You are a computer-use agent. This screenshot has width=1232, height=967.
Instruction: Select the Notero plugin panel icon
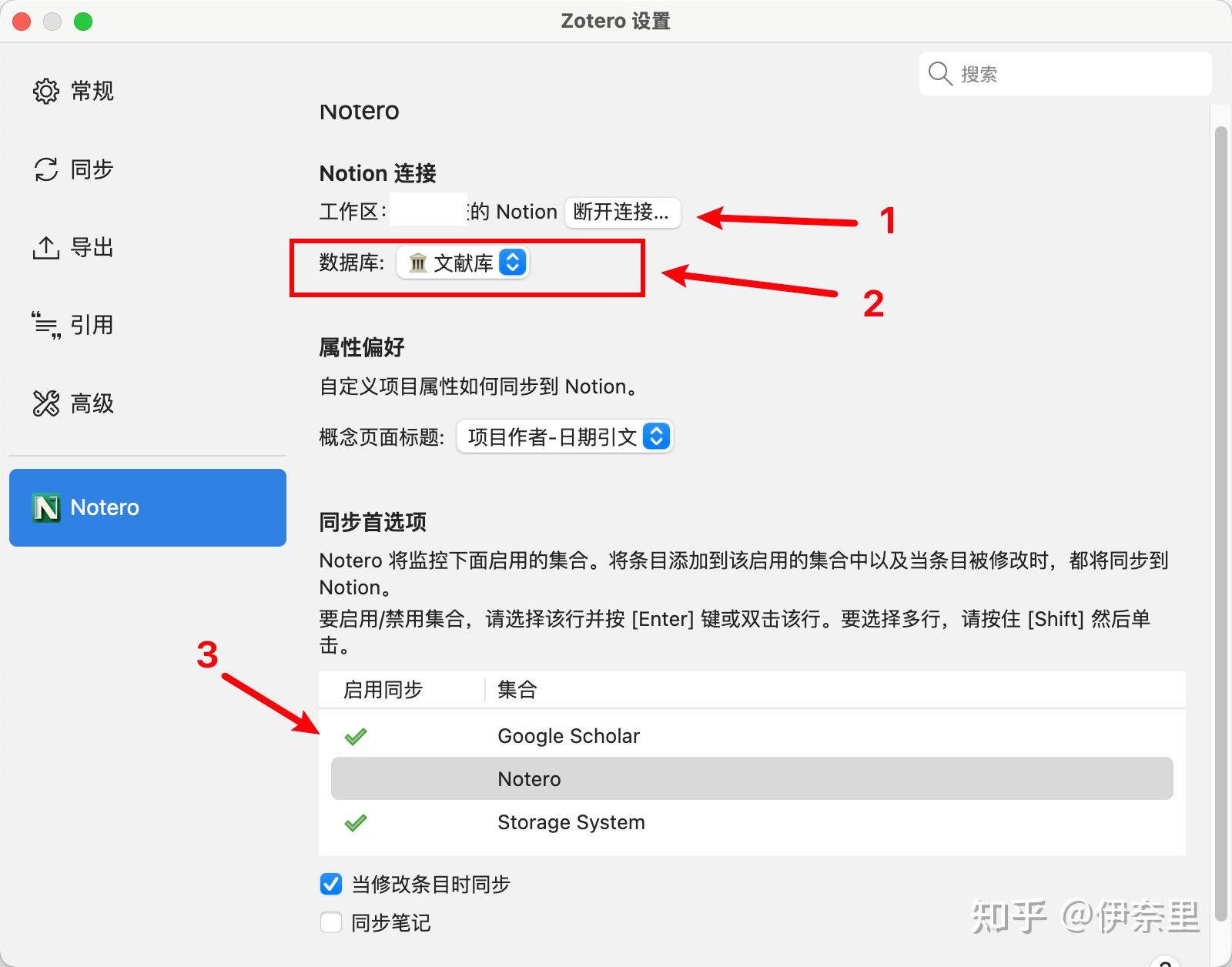(45, 507)
